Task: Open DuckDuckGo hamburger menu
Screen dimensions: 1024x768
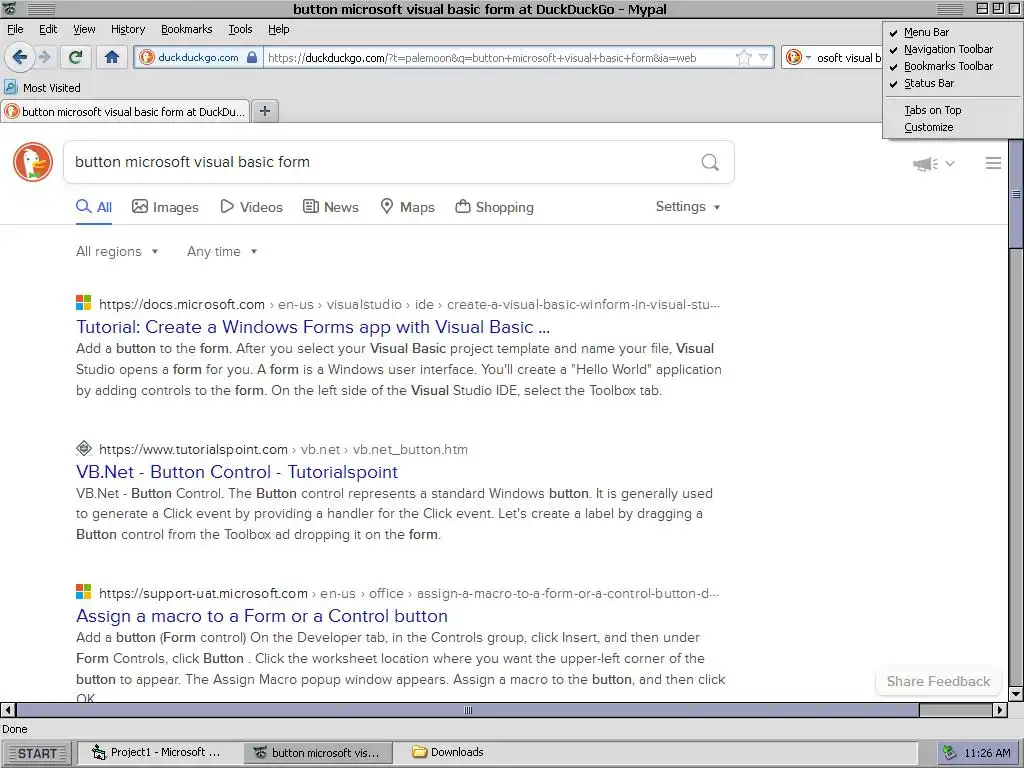Action: point(993,163)
